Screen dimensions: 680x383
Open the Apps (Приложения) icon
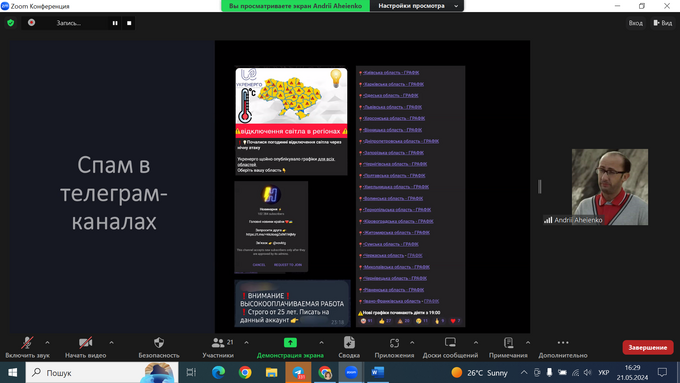(x=394, y=343)
